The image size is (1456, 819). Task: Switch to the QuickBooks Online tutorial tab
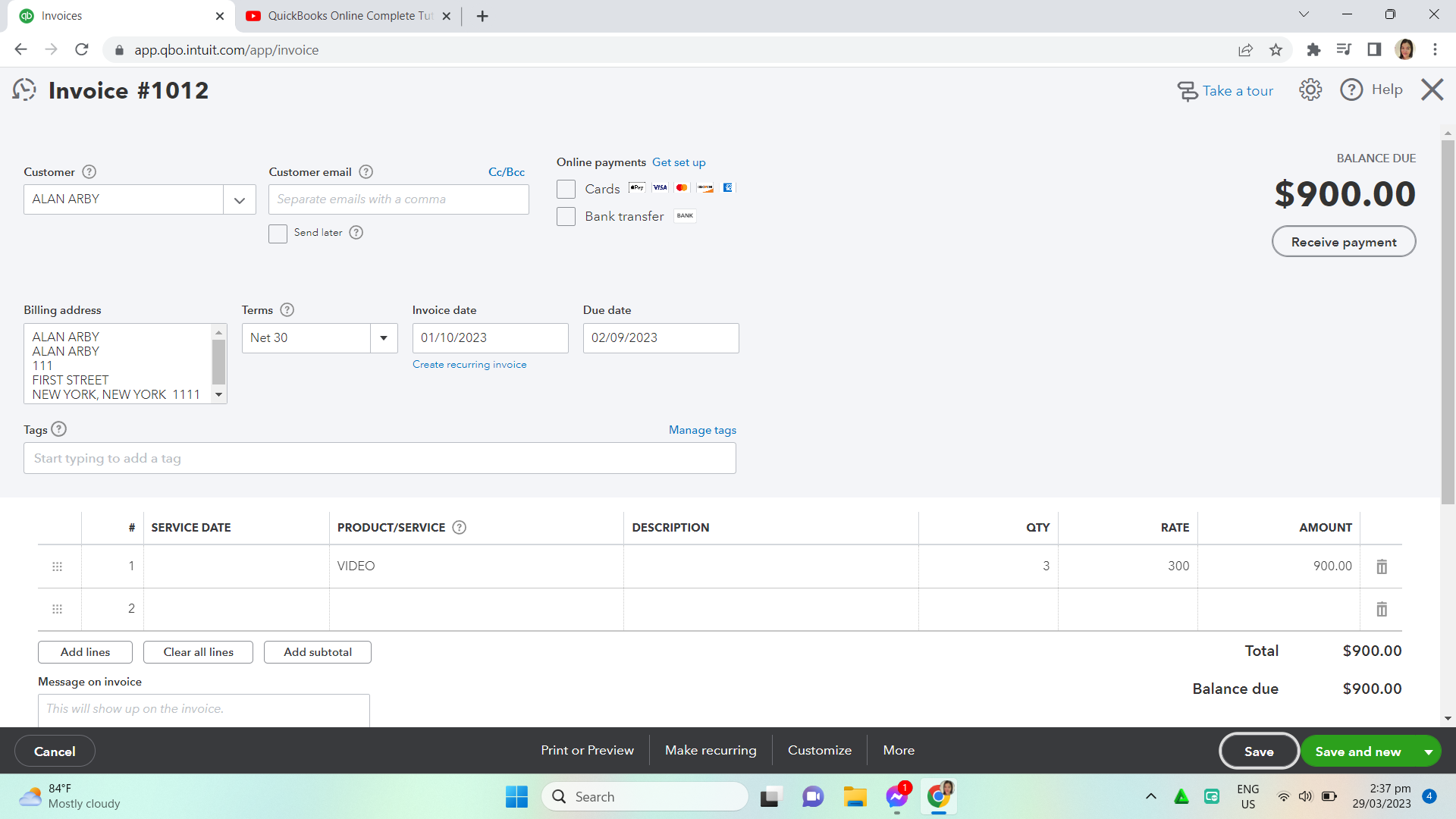coord(349,16)
